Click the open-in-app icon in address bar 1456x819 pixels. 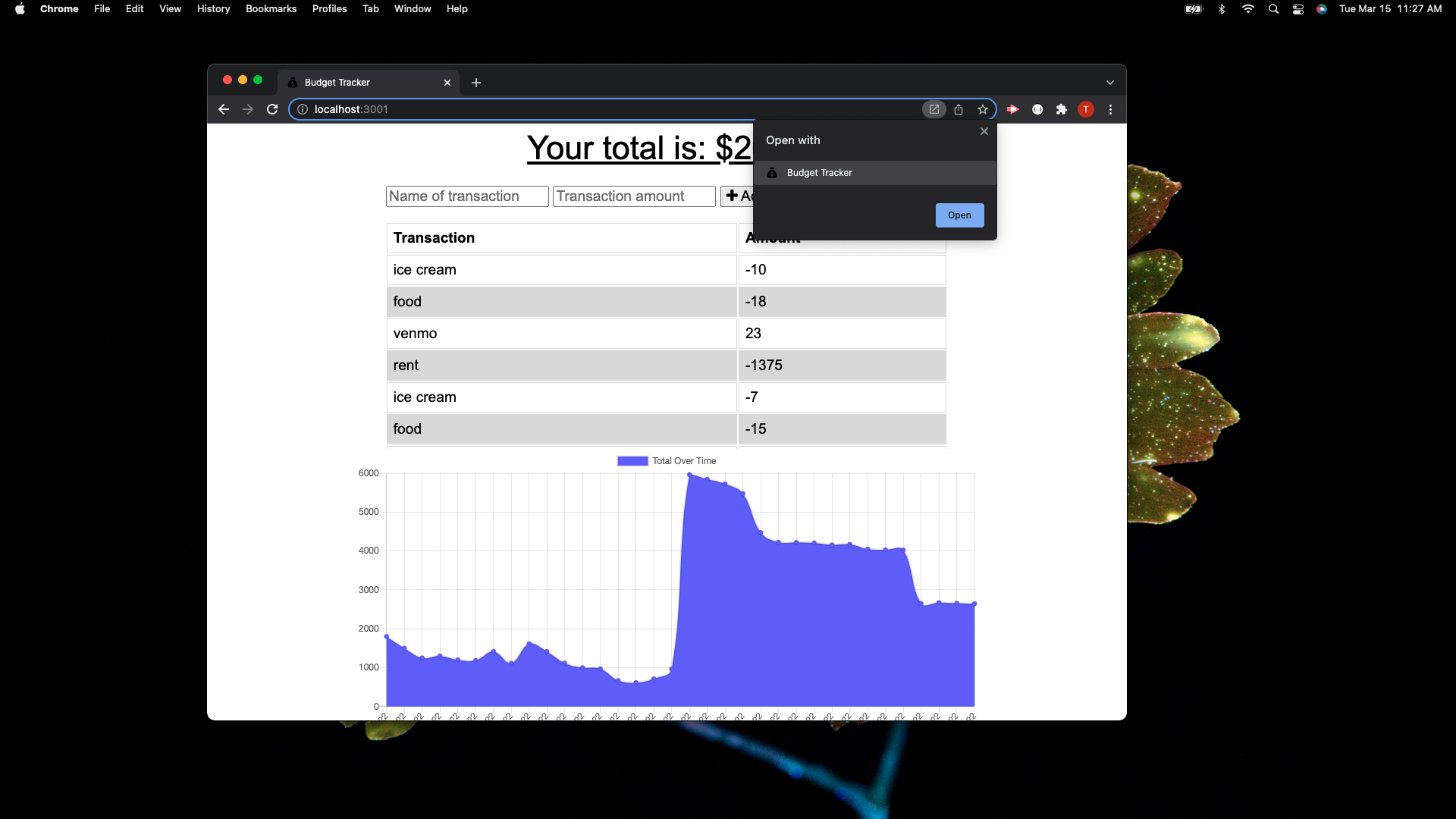coord(934,109)
